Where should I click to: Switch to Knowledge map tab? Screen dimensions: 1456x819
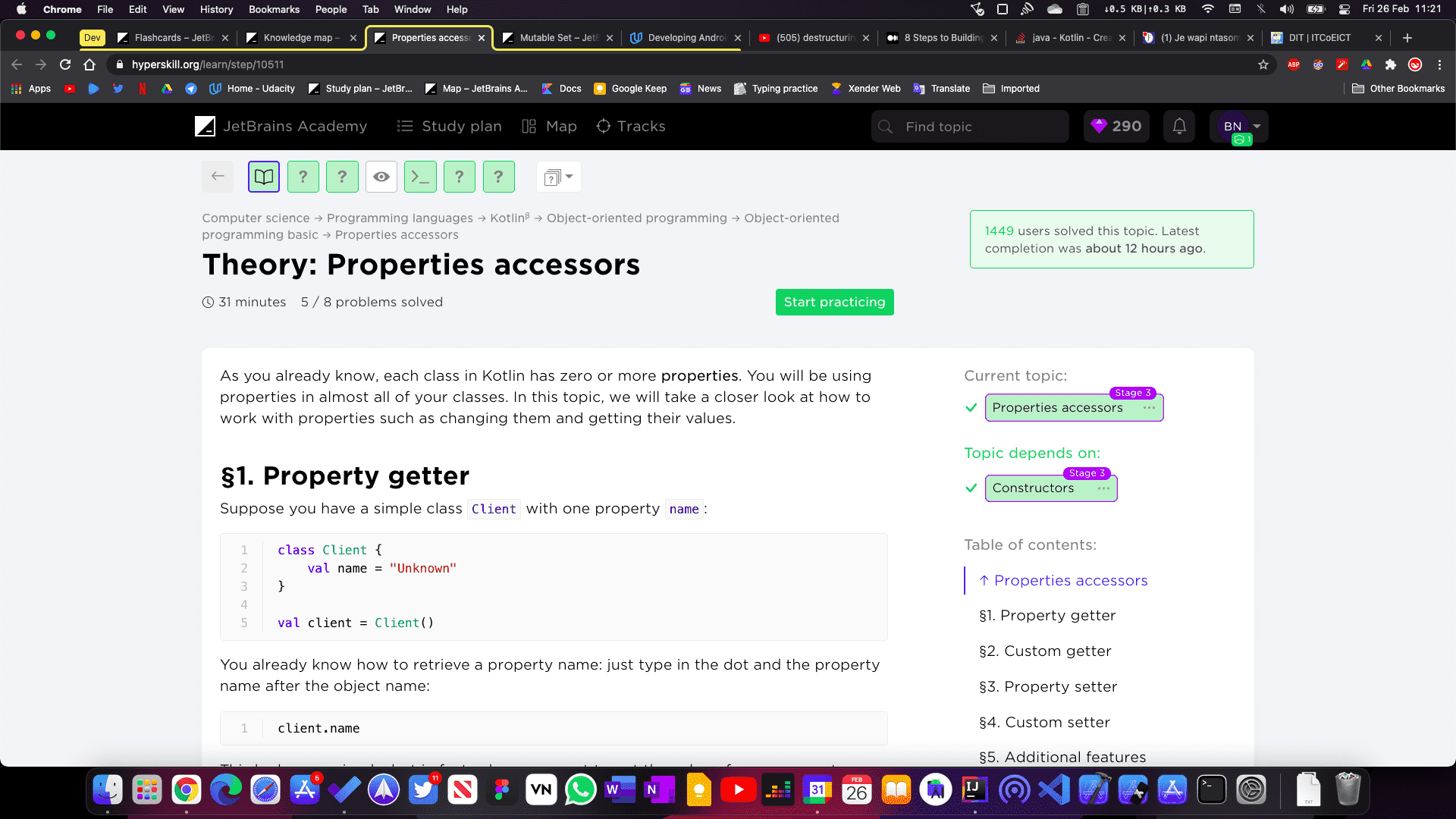click(300, 37)
